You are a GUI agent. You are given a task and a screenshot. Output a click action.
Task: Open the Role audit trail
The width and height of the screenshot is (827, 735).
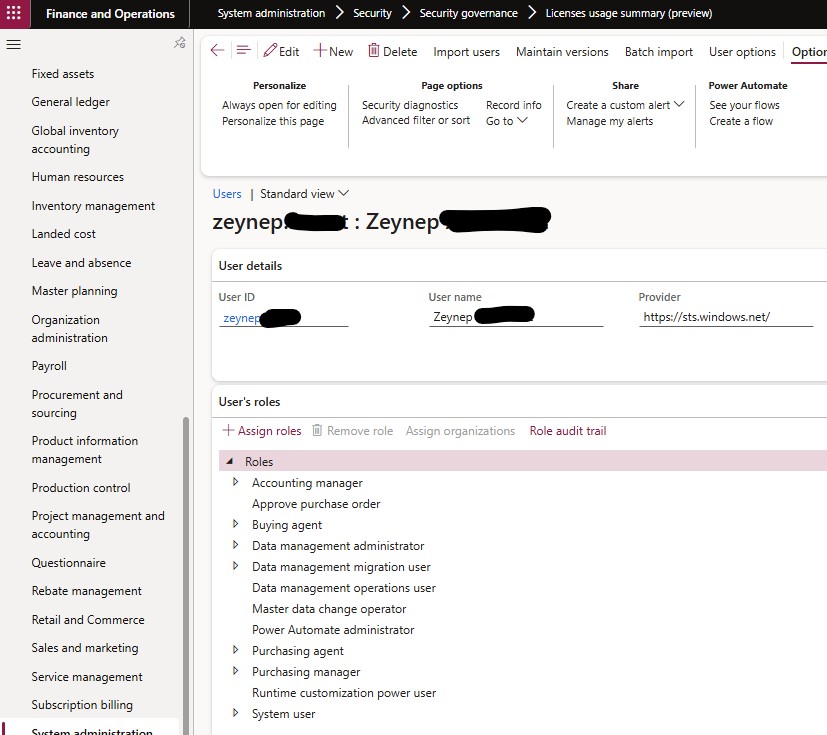click(x=568, y=431)
